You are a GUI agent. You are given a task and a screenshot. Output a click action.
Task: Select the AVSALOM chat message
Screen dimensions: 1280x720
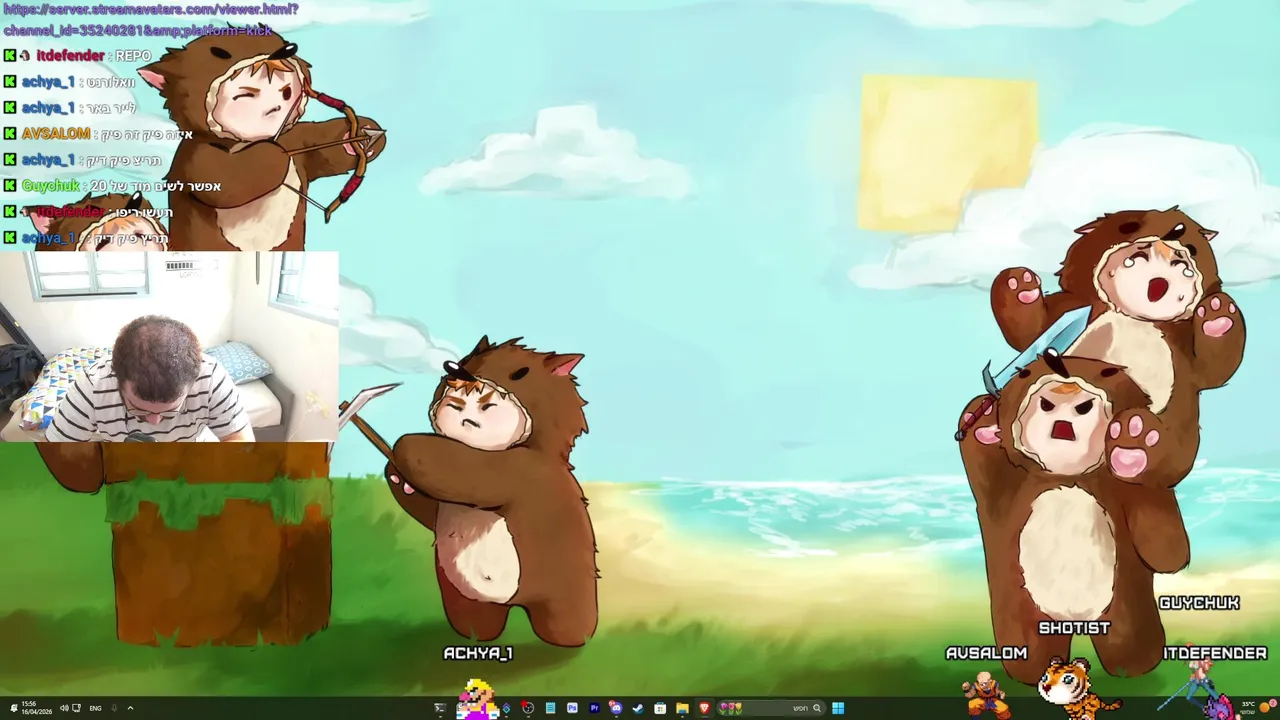pos(98,134)
